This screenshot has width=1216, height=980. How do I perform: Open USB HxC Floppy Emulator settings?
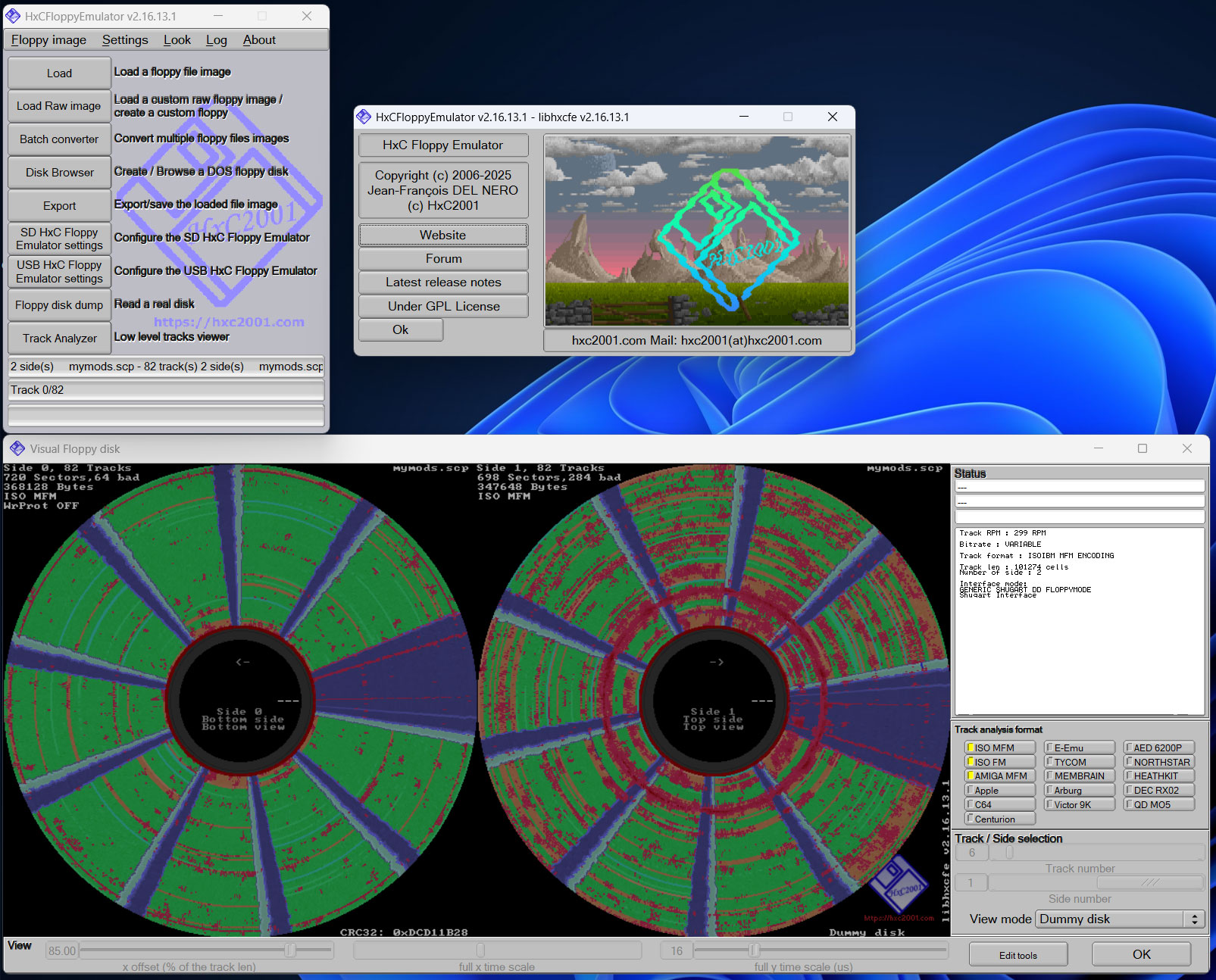point(59,272)
